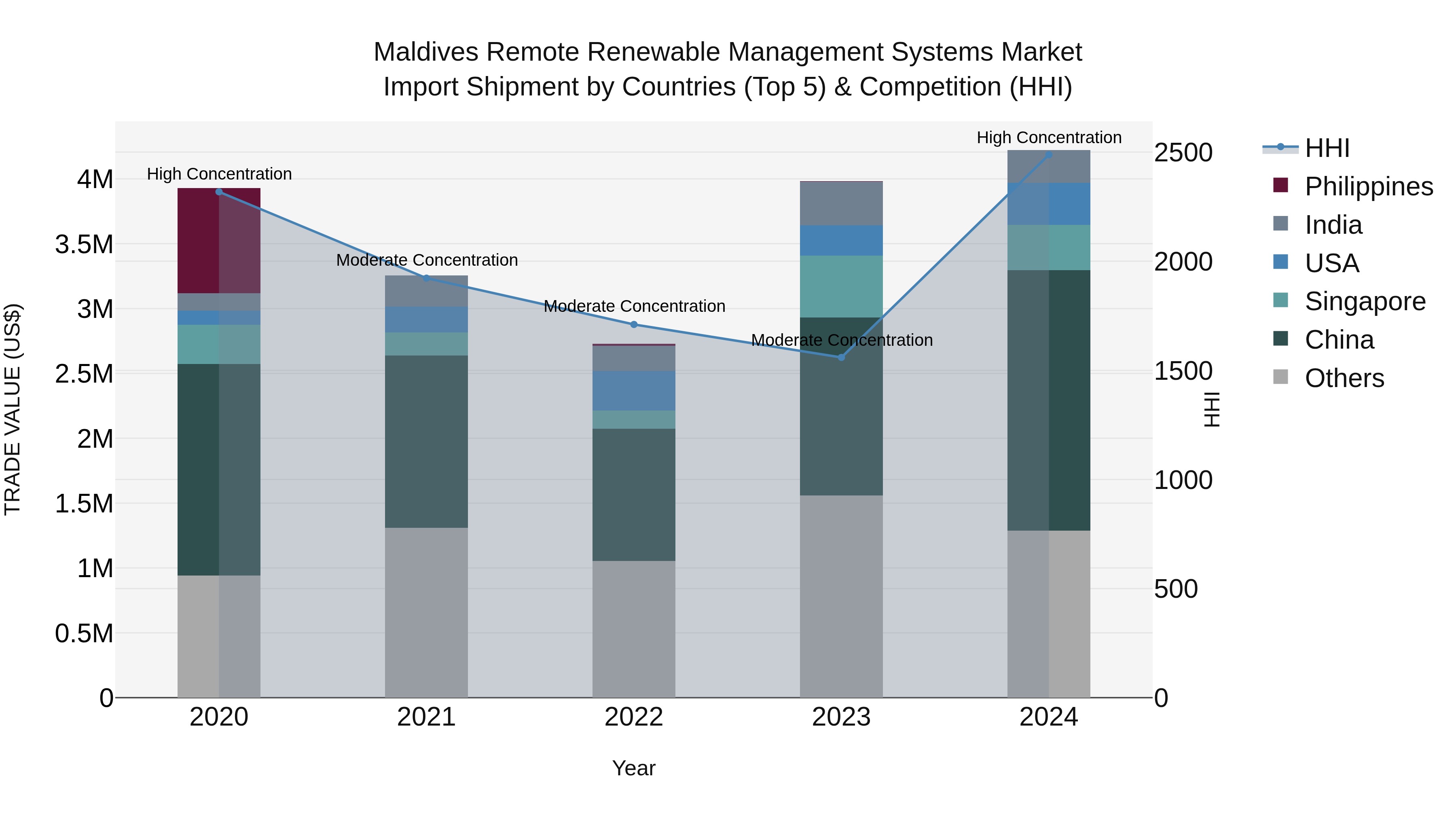Click the 2.5M tick on trade axis

[x=84, y=374]
